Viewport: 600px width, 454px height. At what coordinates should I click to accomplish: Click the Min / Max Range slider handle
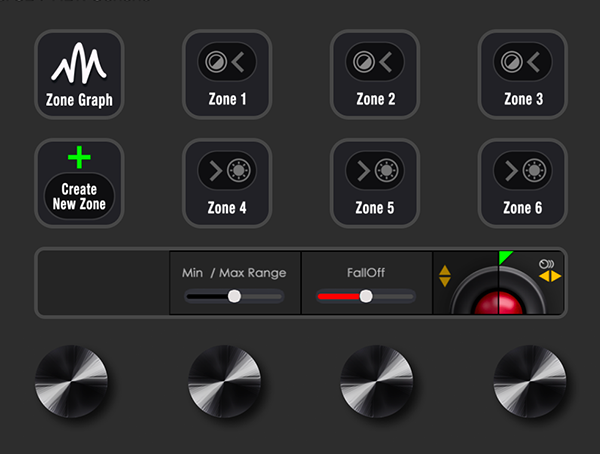click(x=234, y=296)
